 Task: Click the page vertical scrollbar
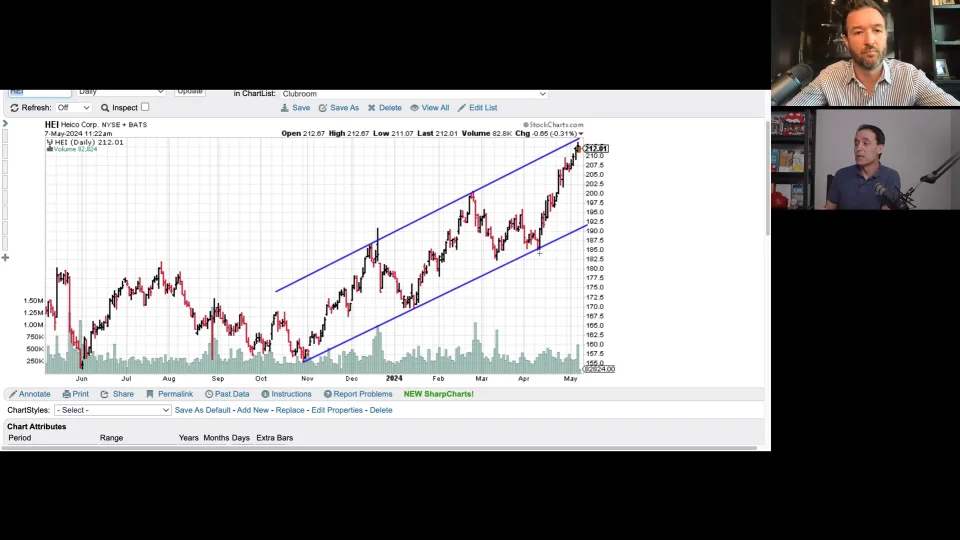(x=768, y=178)
